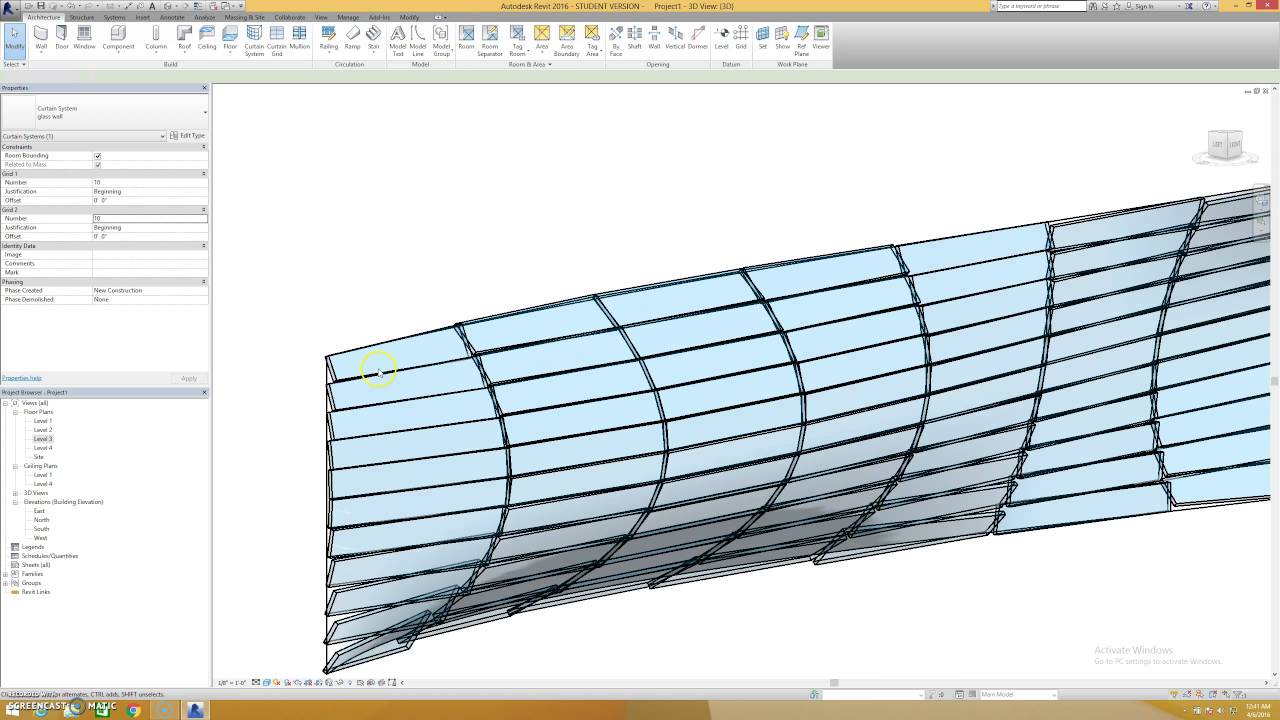The image size is (1280, 720).
Task: Open the Model Text tool
Action: 398,40
